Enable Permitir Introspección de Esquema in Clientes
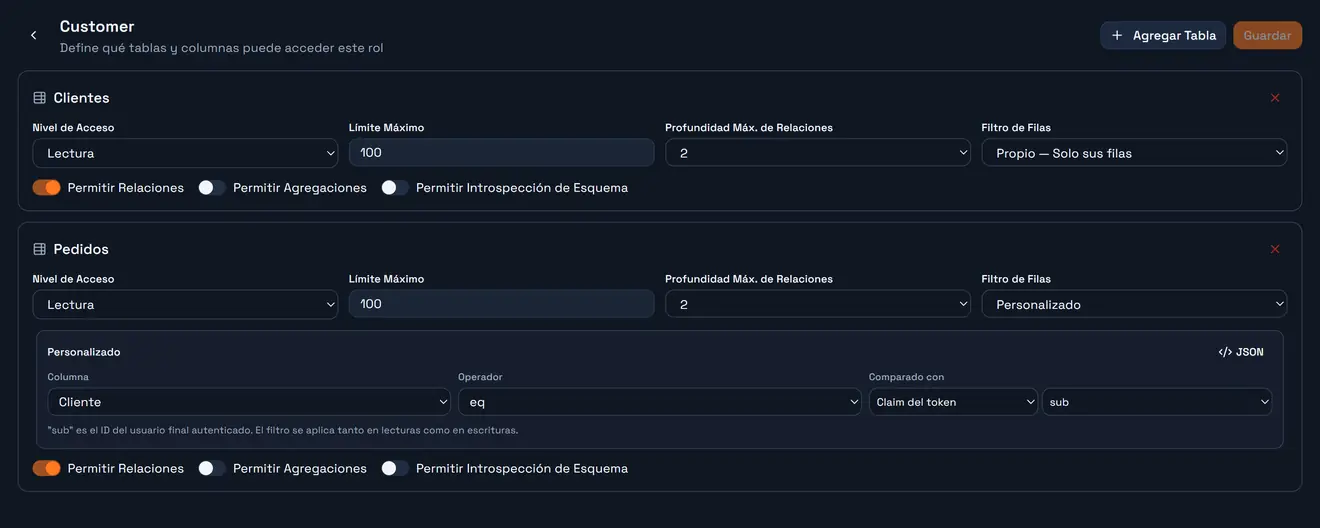This screenshot has height=528, width=1320. pyautogui.click(x=395, y=187)
